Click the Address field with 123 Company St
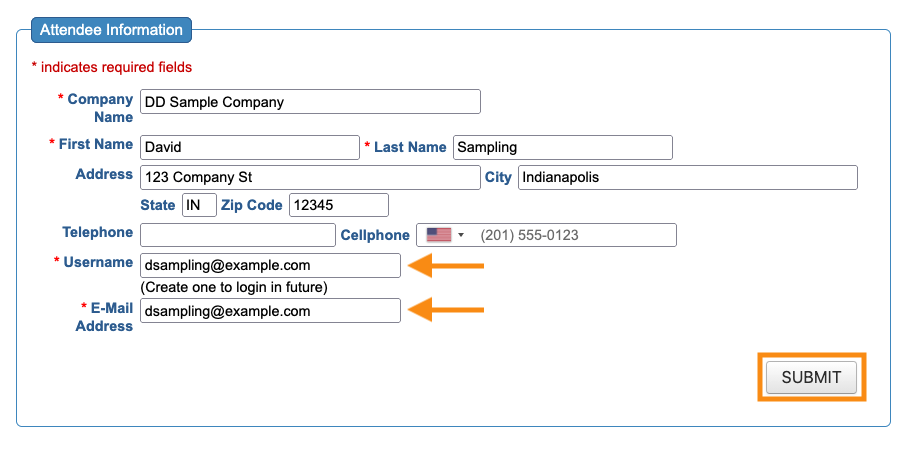The image size is (908, 449). (x=310, y=177)
